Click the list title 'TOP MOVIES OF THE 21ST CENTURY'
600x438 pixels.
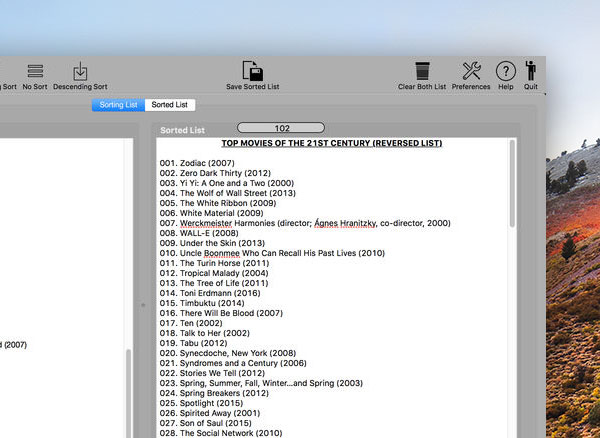click(332, 143)
